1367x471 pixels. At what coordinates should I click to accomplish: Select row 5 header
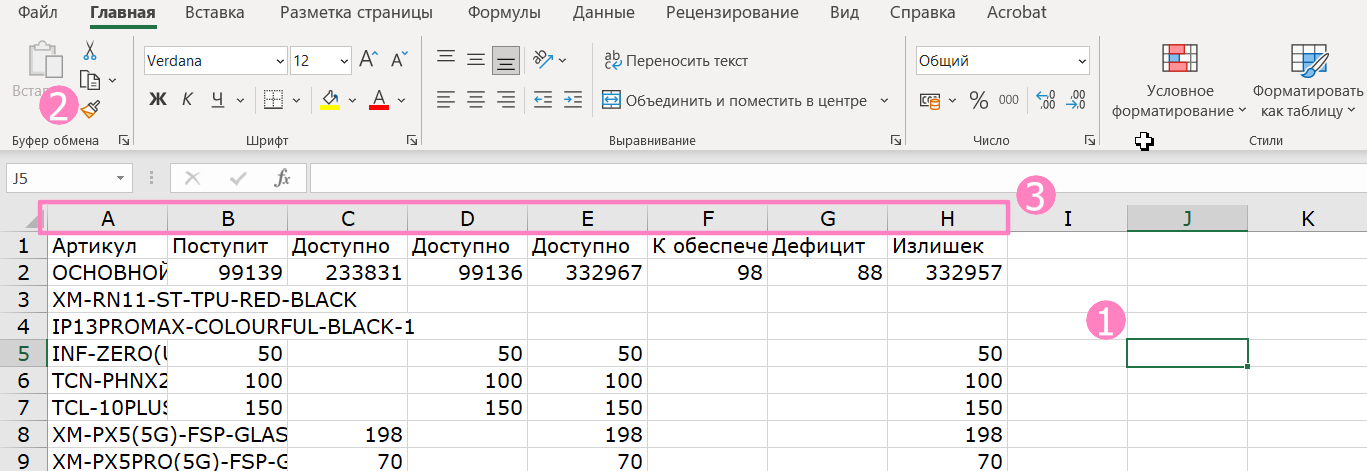(22, 353)
